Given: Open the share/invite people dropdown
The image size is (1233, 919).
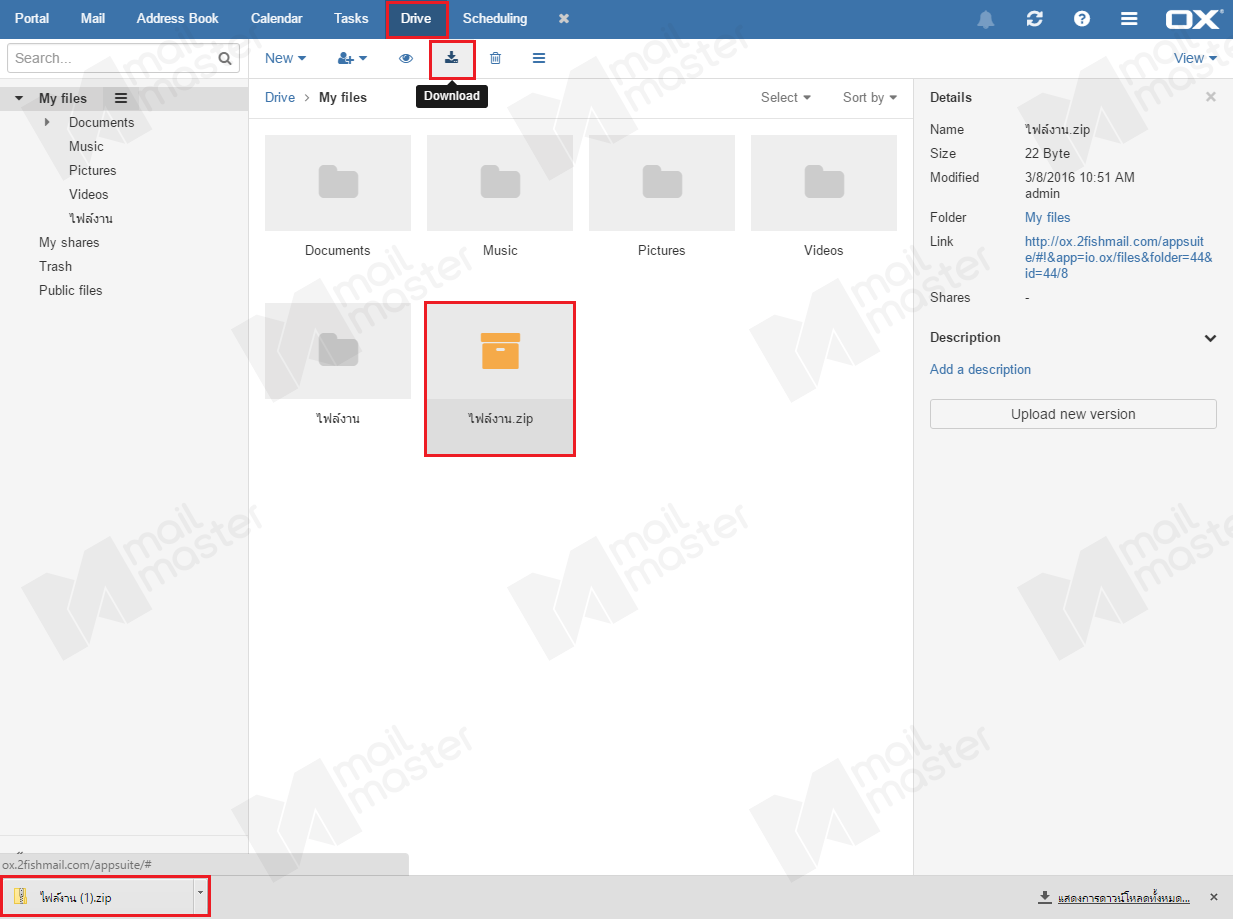Looking at the screenshot, I should click(x=352, y=58).
